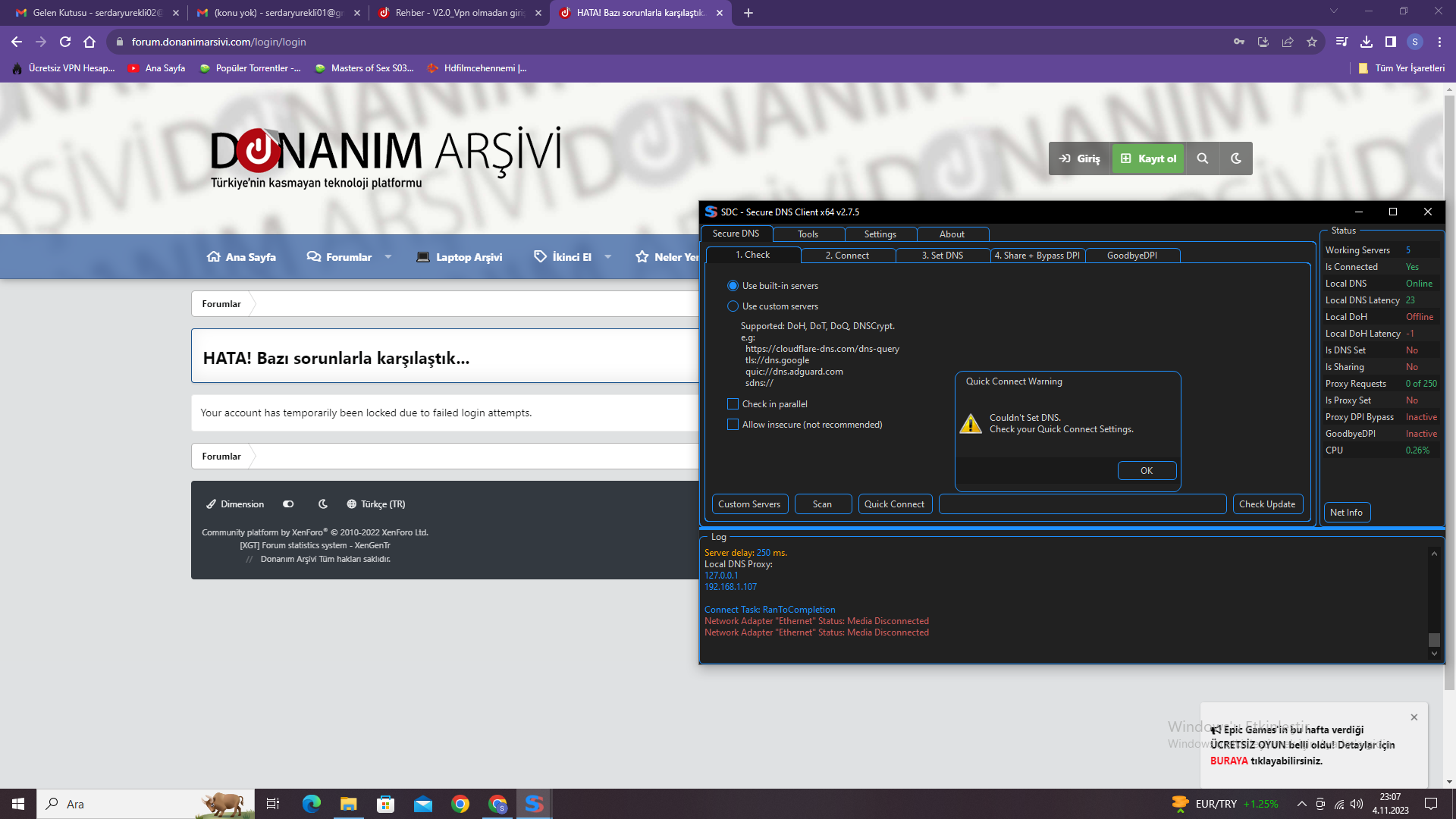Click the Giriş login button

[x=1080, y=158]
